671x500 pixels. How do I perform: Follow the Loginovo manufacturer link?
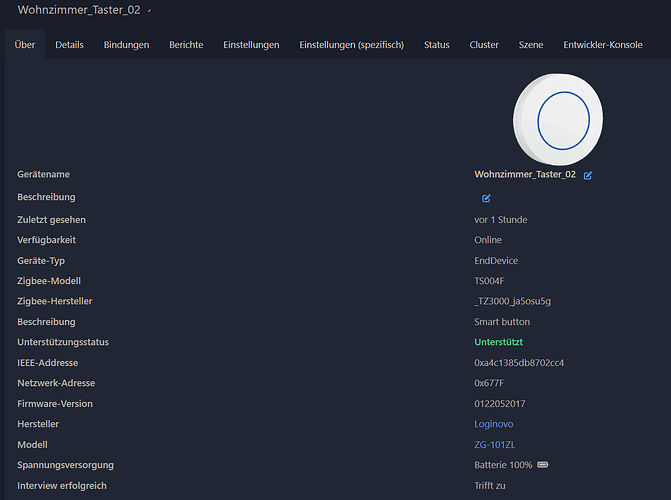[495, 424]
